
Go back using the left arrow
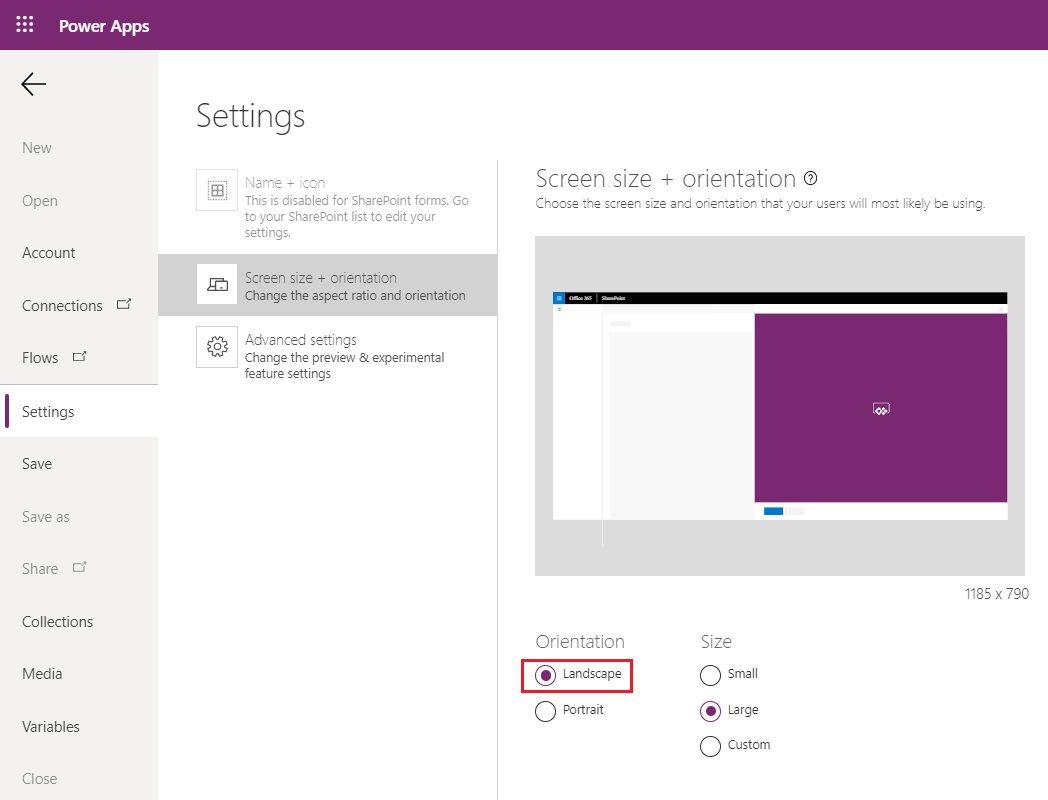[x=33, y=84]
